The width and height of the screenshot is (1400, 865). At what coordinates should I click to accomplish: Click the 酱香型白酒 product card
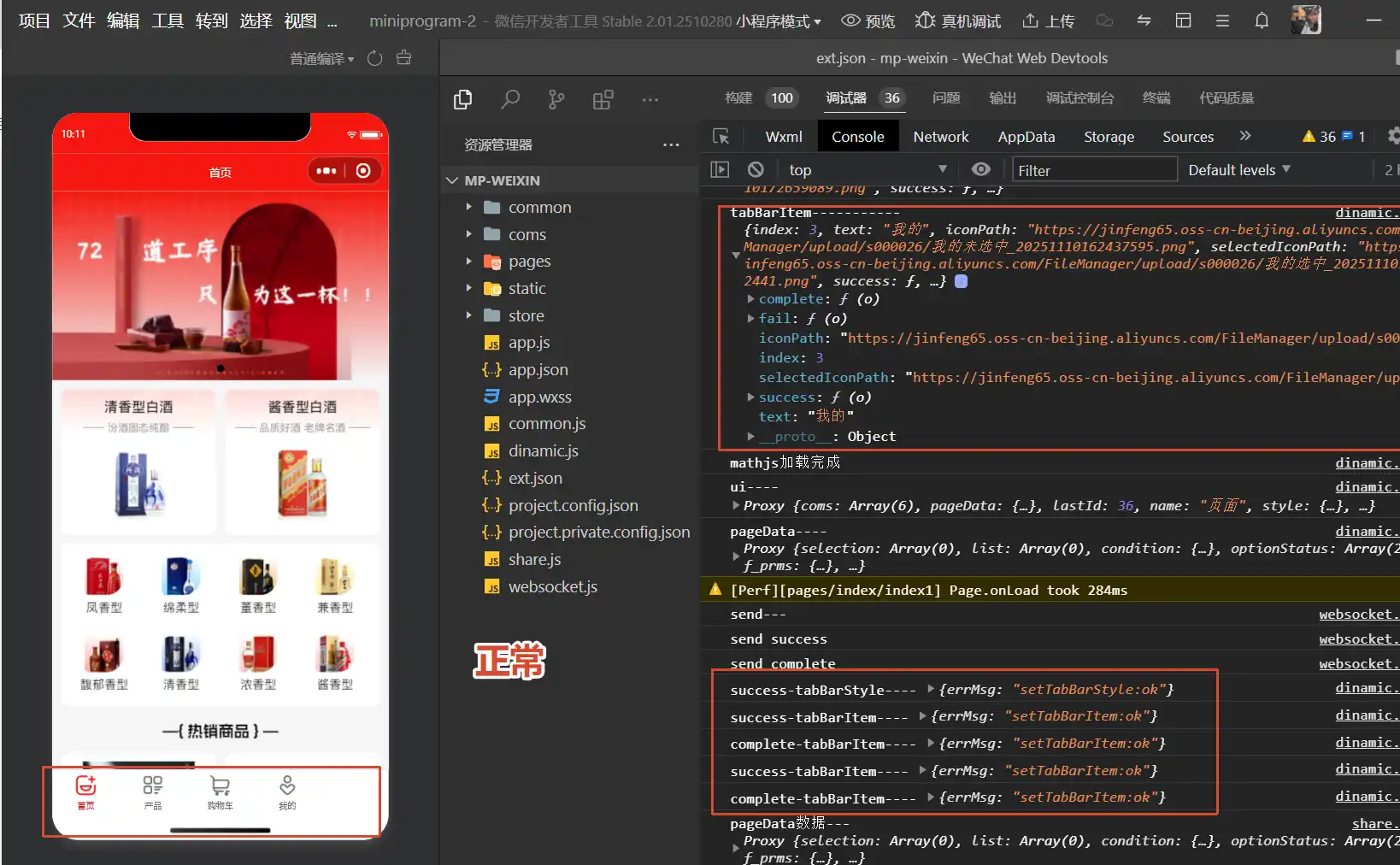pos(303,462)
